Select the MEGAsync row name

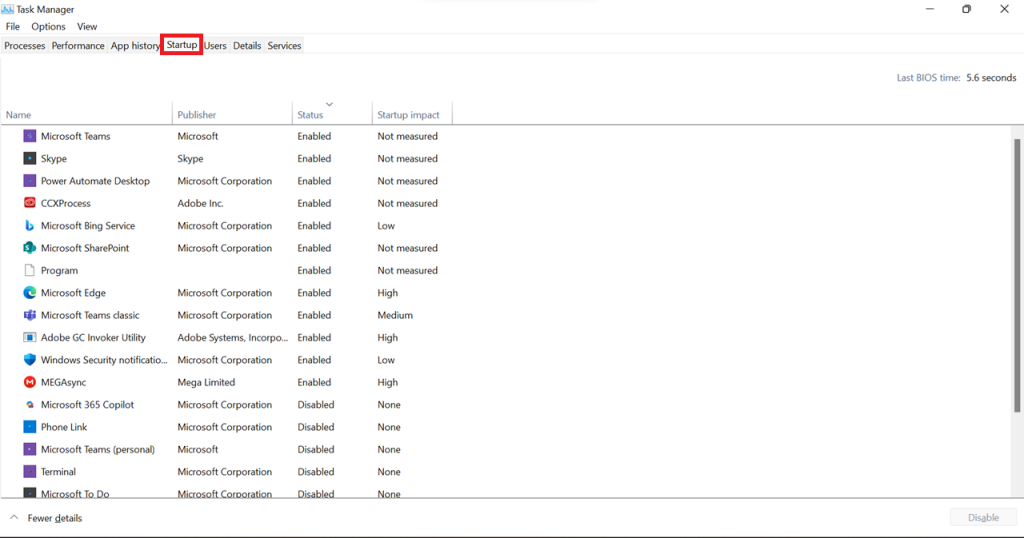(x=63, y=382)
